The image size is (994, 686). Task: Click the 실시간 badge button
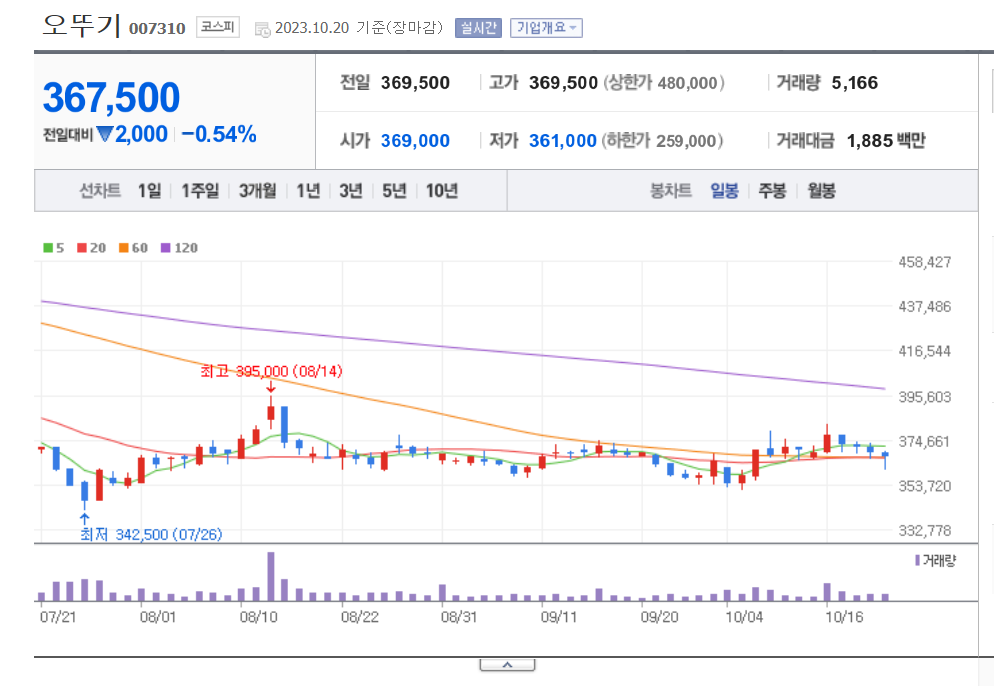(x=478, y=28)
